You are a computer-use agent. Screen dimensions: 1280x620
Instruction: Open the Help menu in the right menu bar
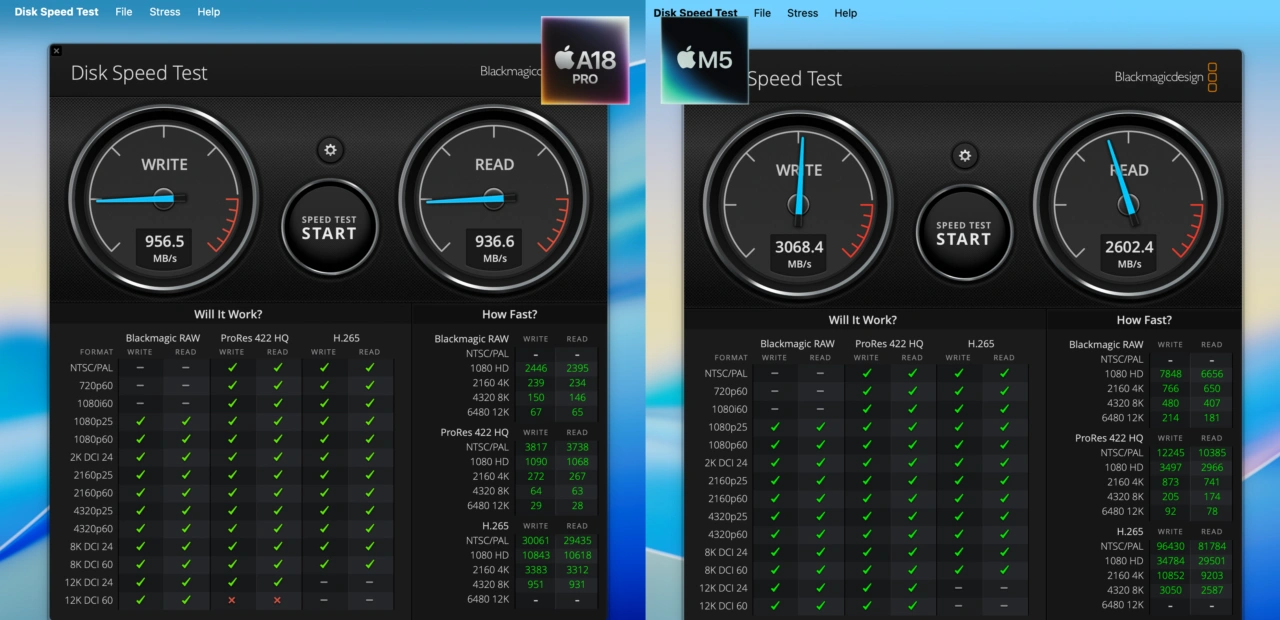coord(846,13)
